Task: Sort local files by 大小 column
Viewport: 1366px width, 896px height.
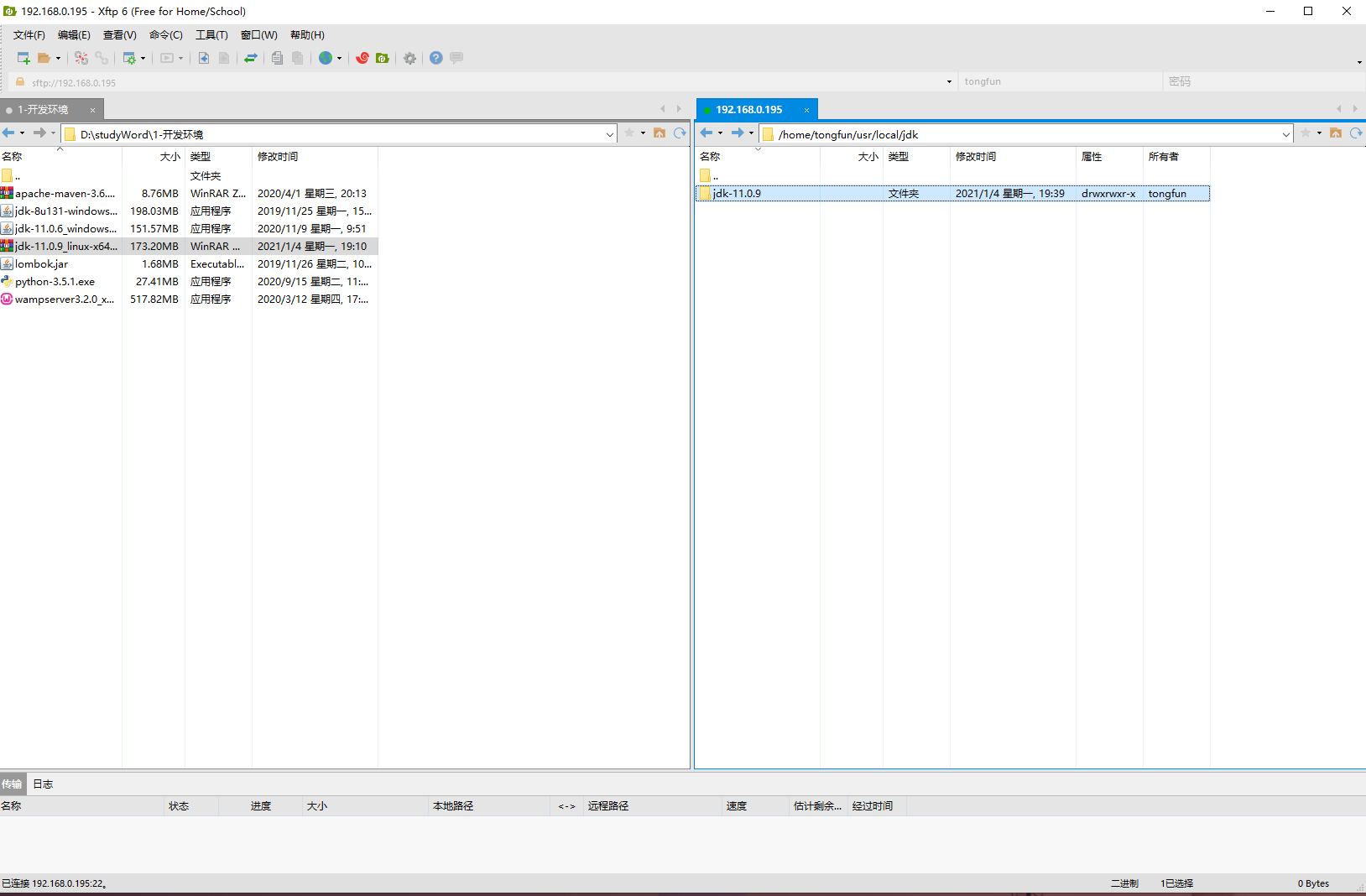Action: click(154, 157)
